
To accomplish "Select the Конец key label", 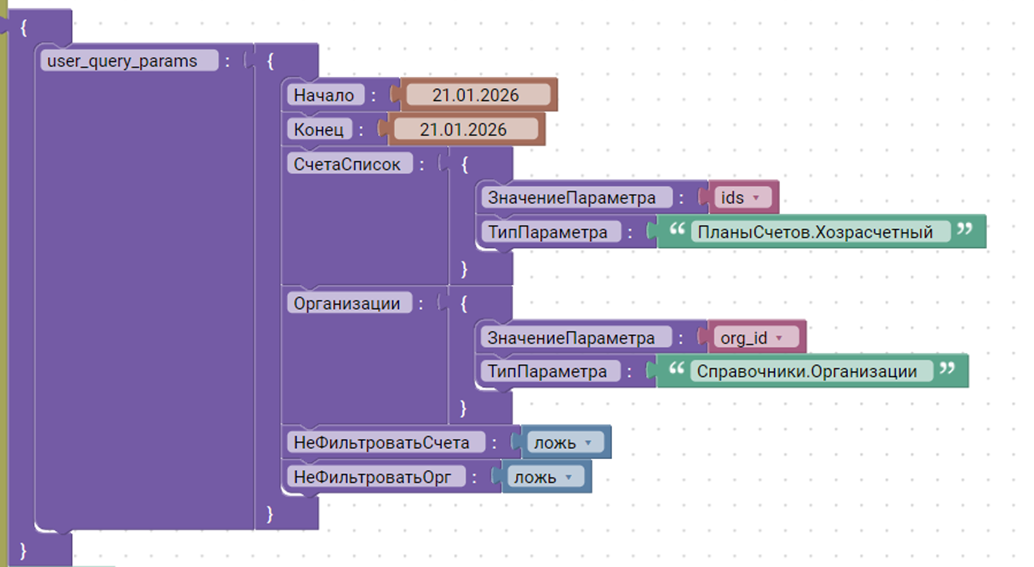I will point(319,129).
